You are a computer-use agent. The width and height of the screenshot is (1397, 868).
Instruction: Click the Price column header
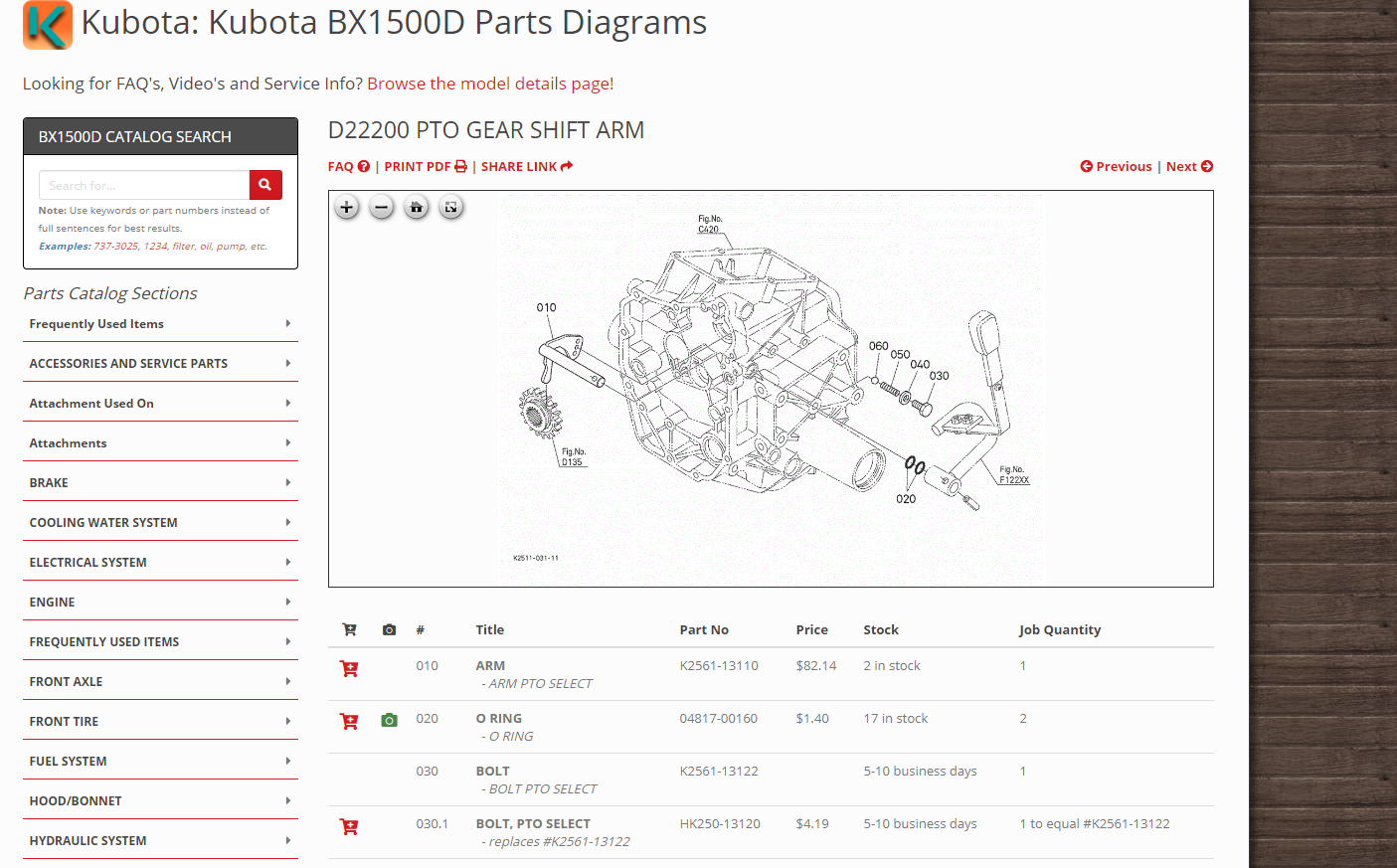click(811, 629)
